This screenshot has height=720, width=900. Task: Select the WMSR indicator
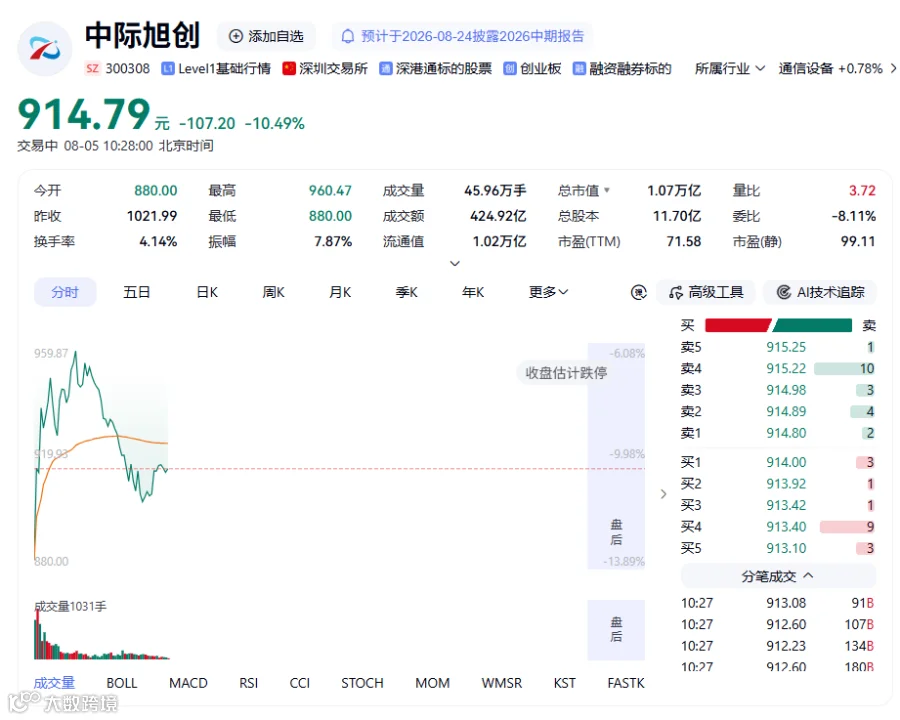point(502,683)
